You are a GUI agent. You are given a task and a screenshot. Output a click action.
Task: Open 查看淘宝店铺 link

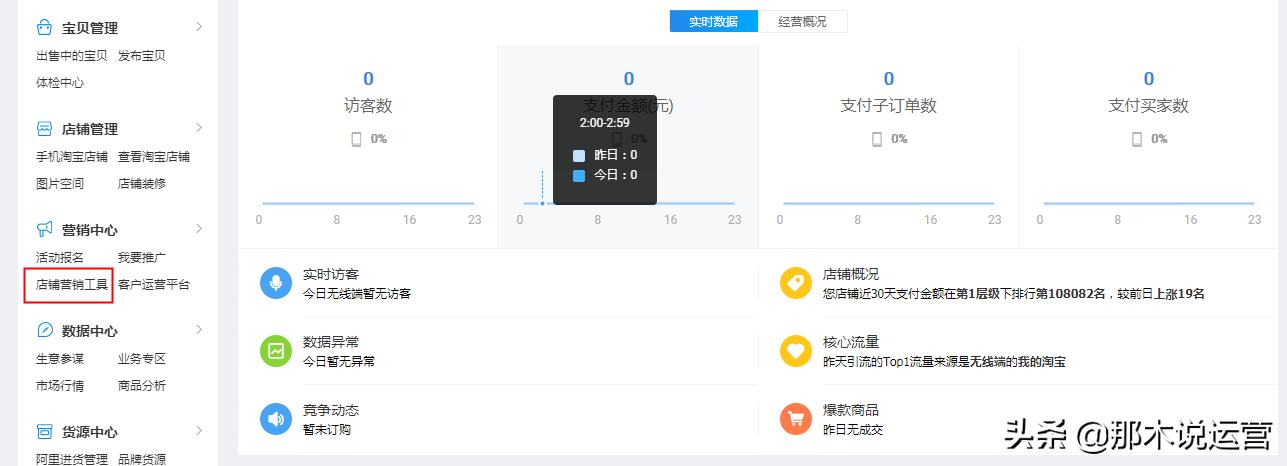154,157
